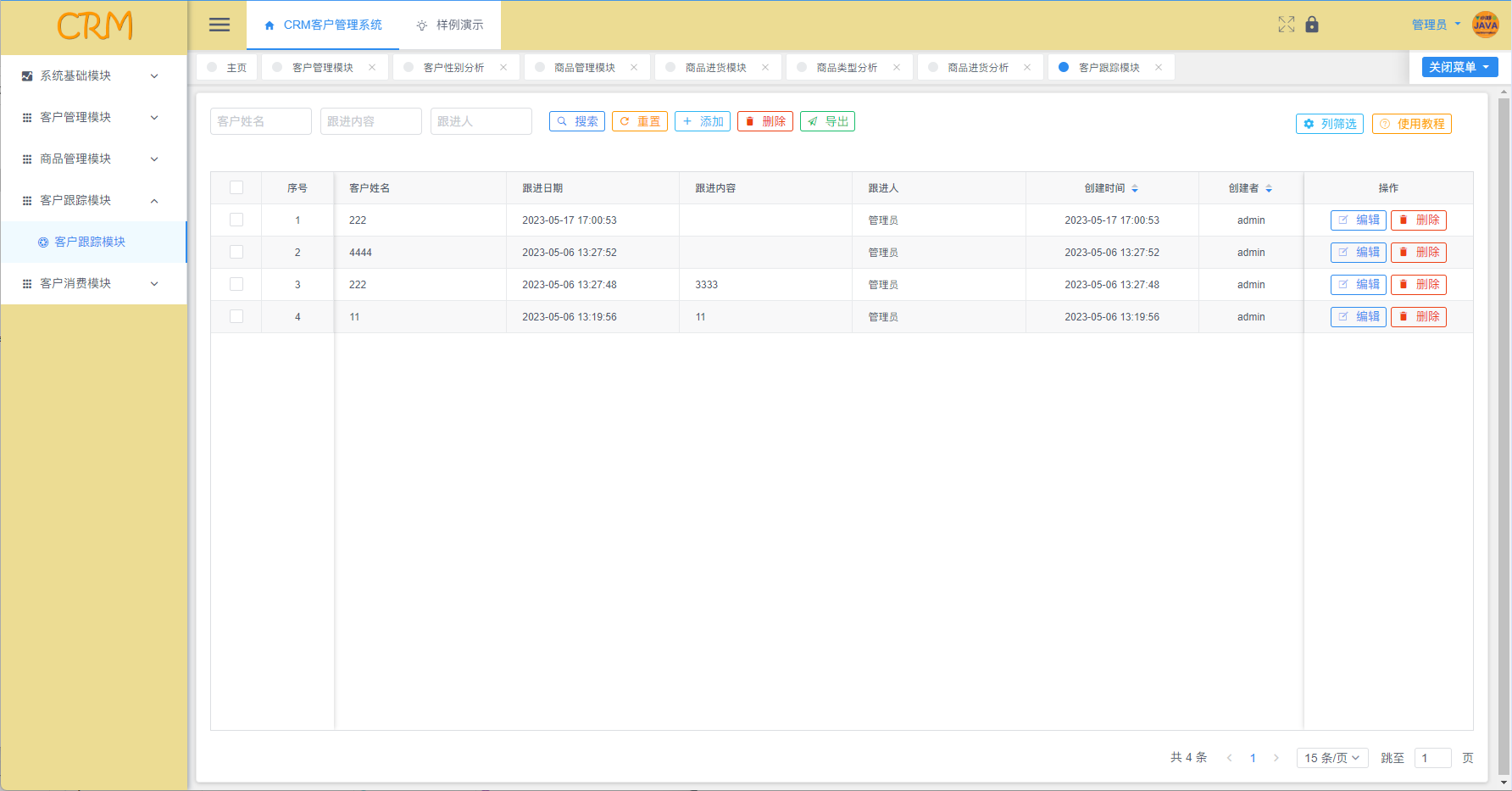Open the 关闭菜单 dropdown
1512x791 pixels.
[1459, 67]
